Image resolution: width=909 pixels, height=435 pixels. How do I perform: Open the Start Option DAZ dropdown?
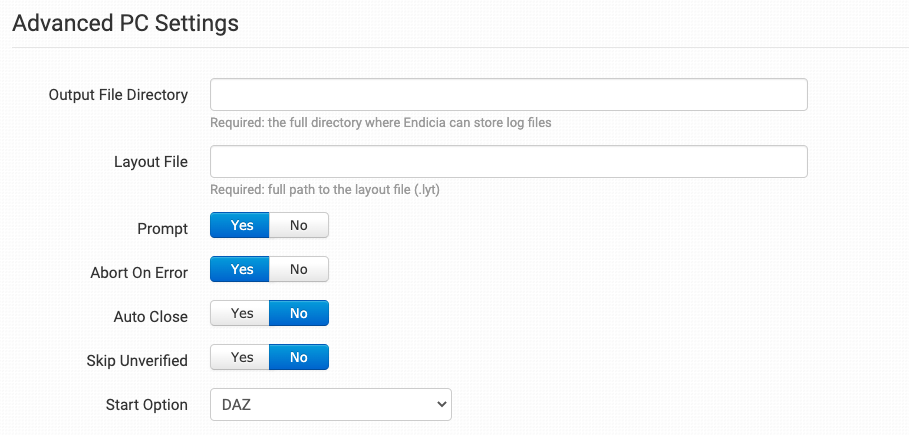(330, 404)
